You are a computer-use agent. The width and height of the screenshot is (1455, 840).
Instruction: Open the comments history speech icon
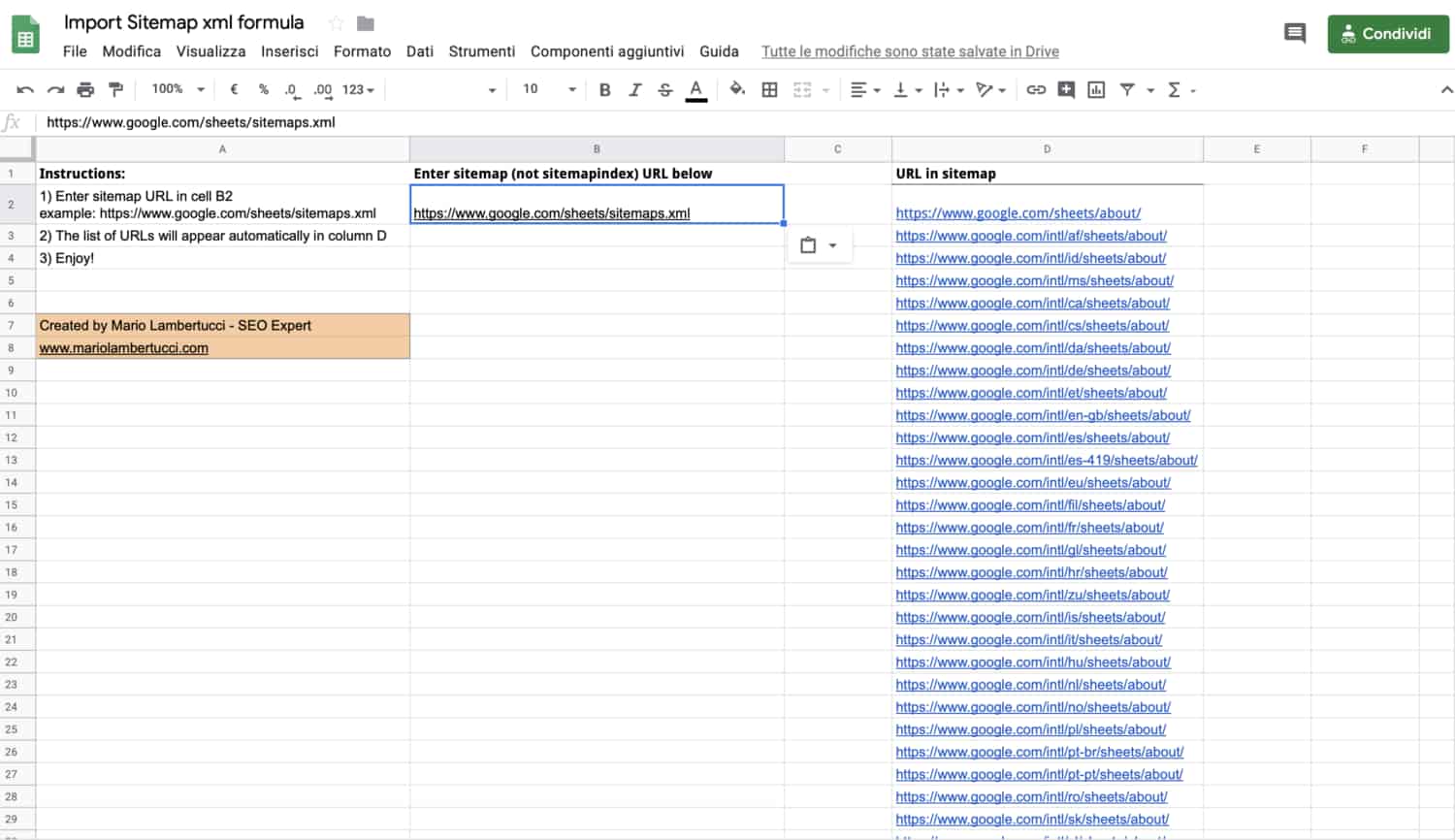(1295, 34)
